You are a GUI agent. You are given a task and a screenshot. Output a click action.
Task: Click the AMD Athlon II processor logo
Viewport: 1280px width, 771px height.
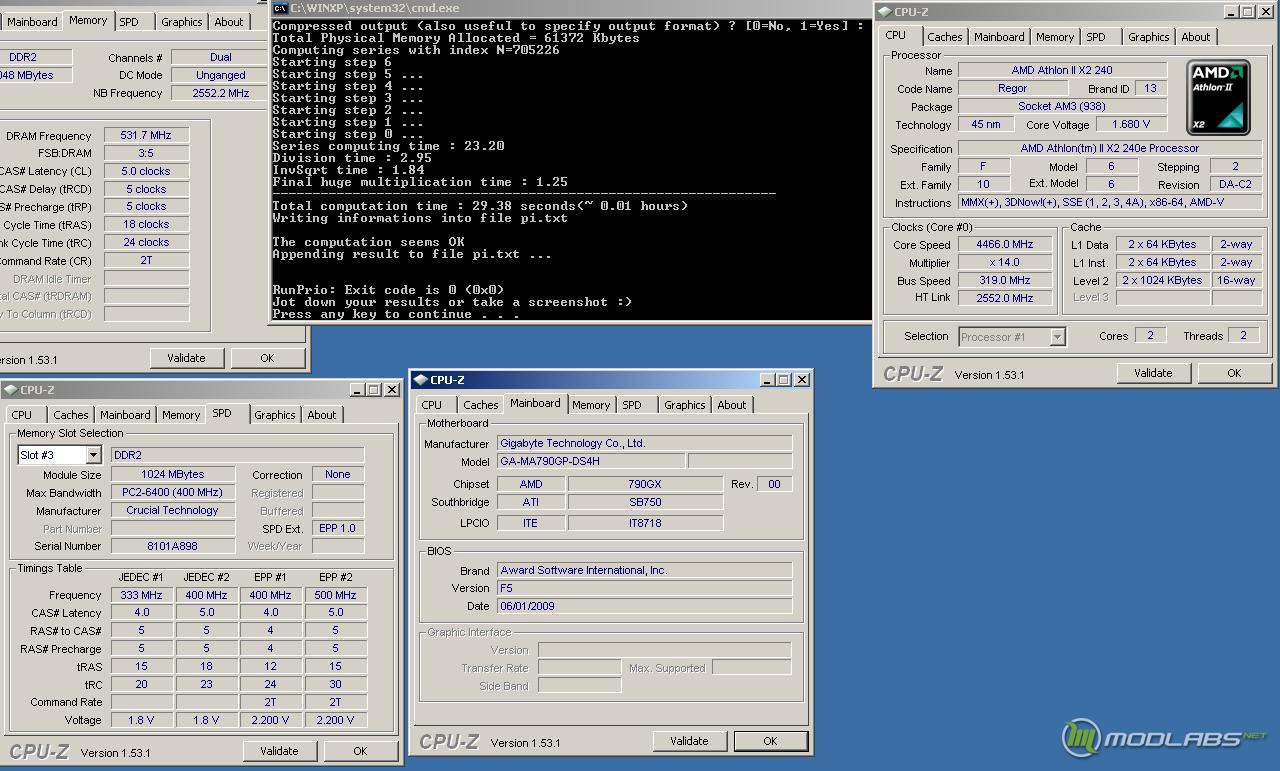pos(1218,98)
